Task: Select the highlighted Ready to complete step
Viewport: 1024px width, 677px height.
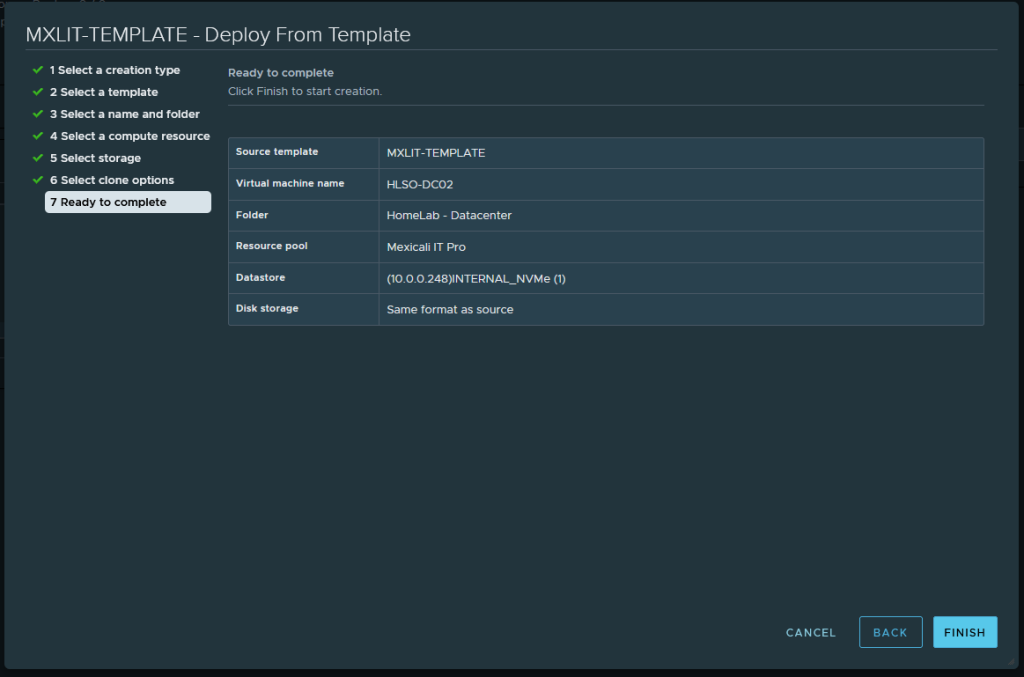Action: pos(127,202)
